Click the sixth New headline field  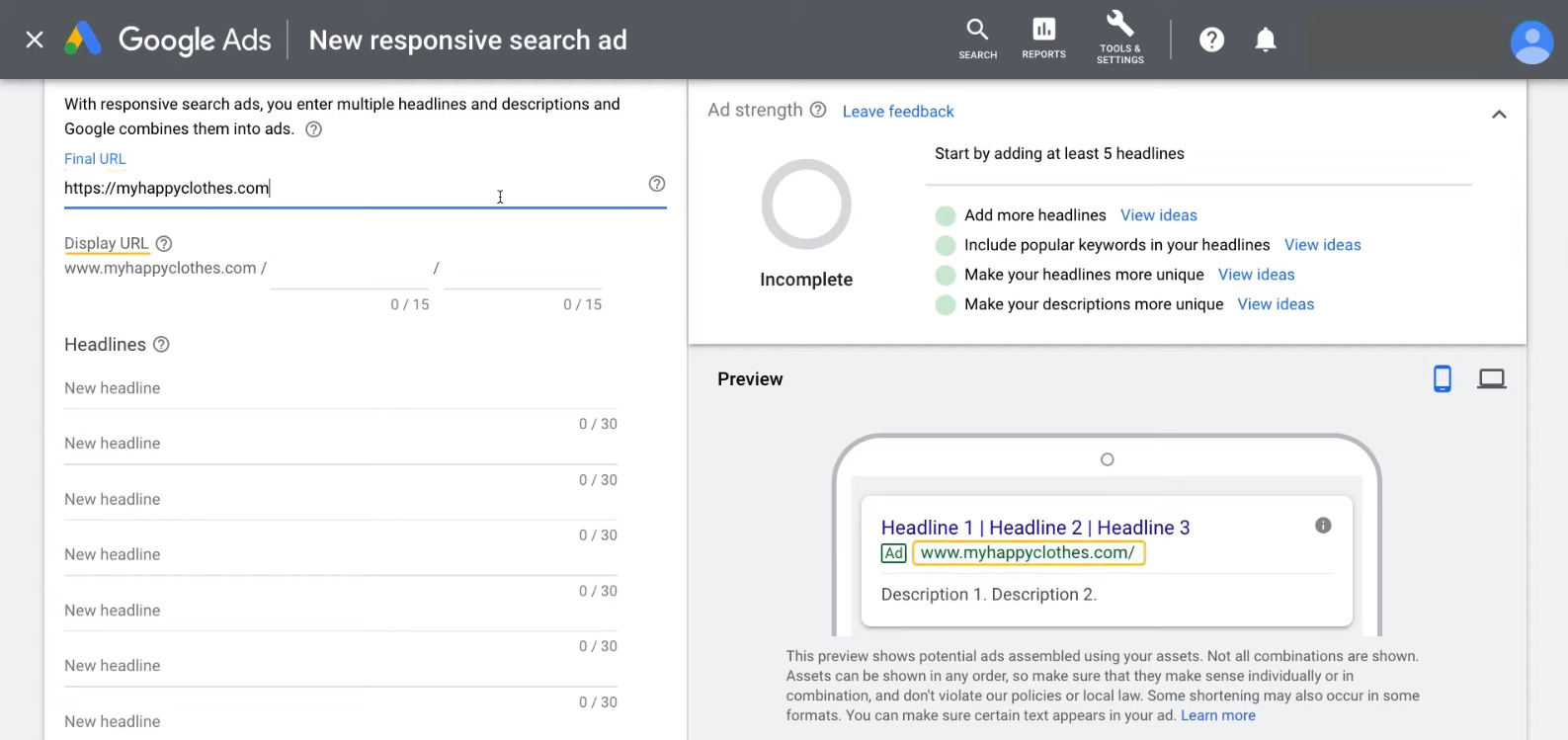[341, 666]
